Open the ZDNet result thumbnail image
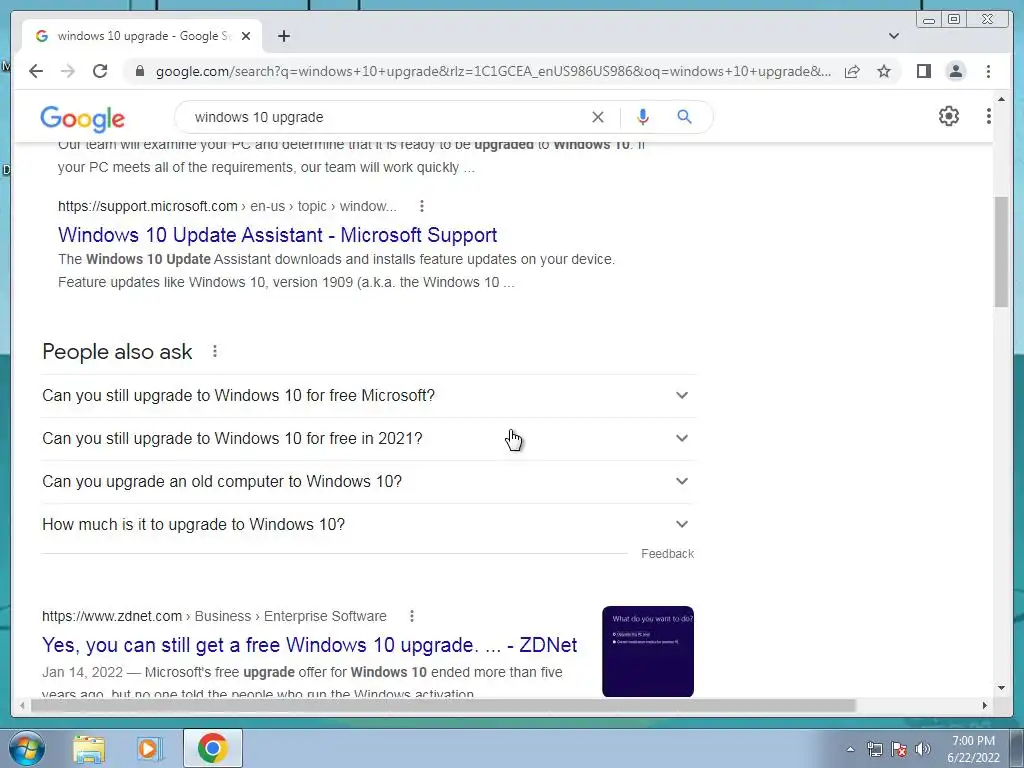Screen dimensions: 1024x768 (648, 651)
